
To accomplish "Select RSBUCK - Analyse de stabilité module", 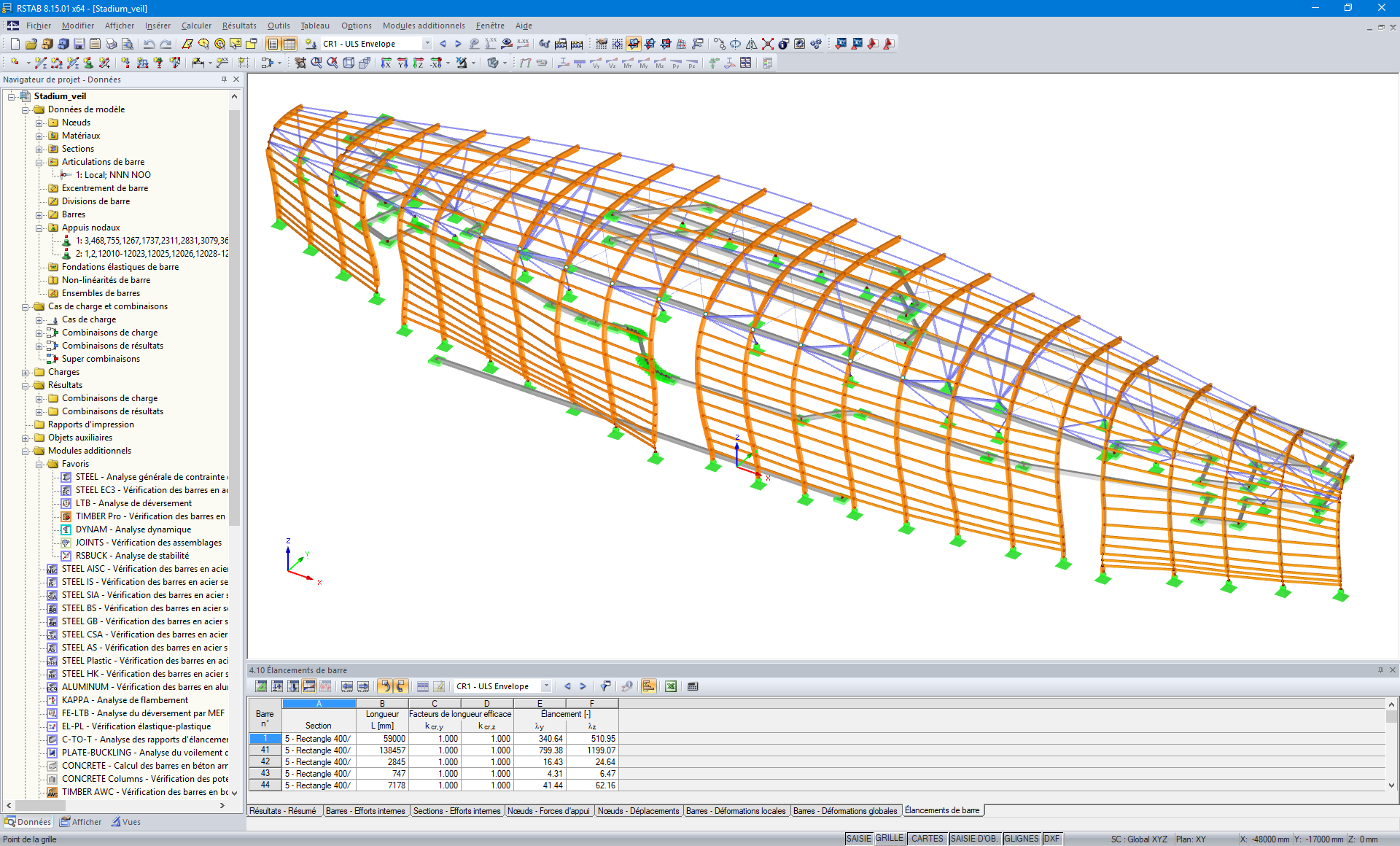I will point(131,556).
